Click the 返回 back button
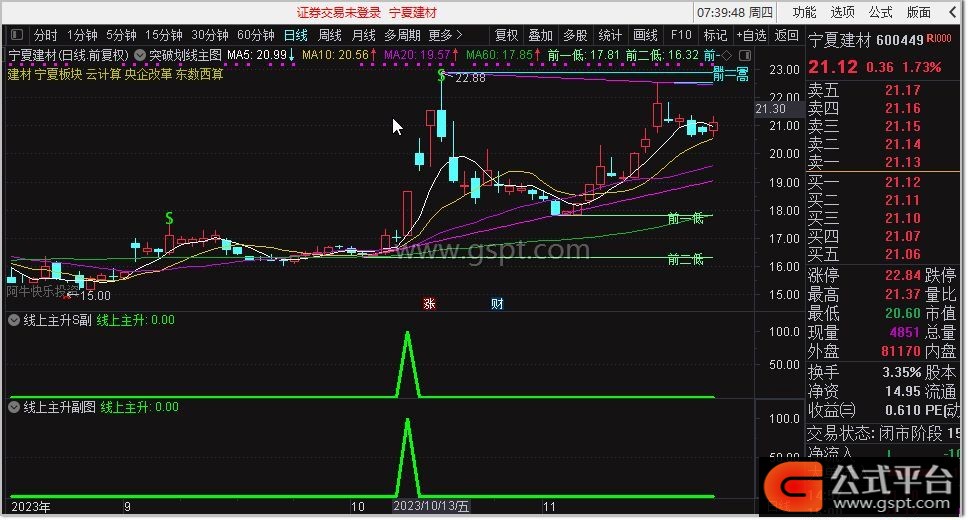This screenshot has height=520, width=969. (x=786, y=35)
